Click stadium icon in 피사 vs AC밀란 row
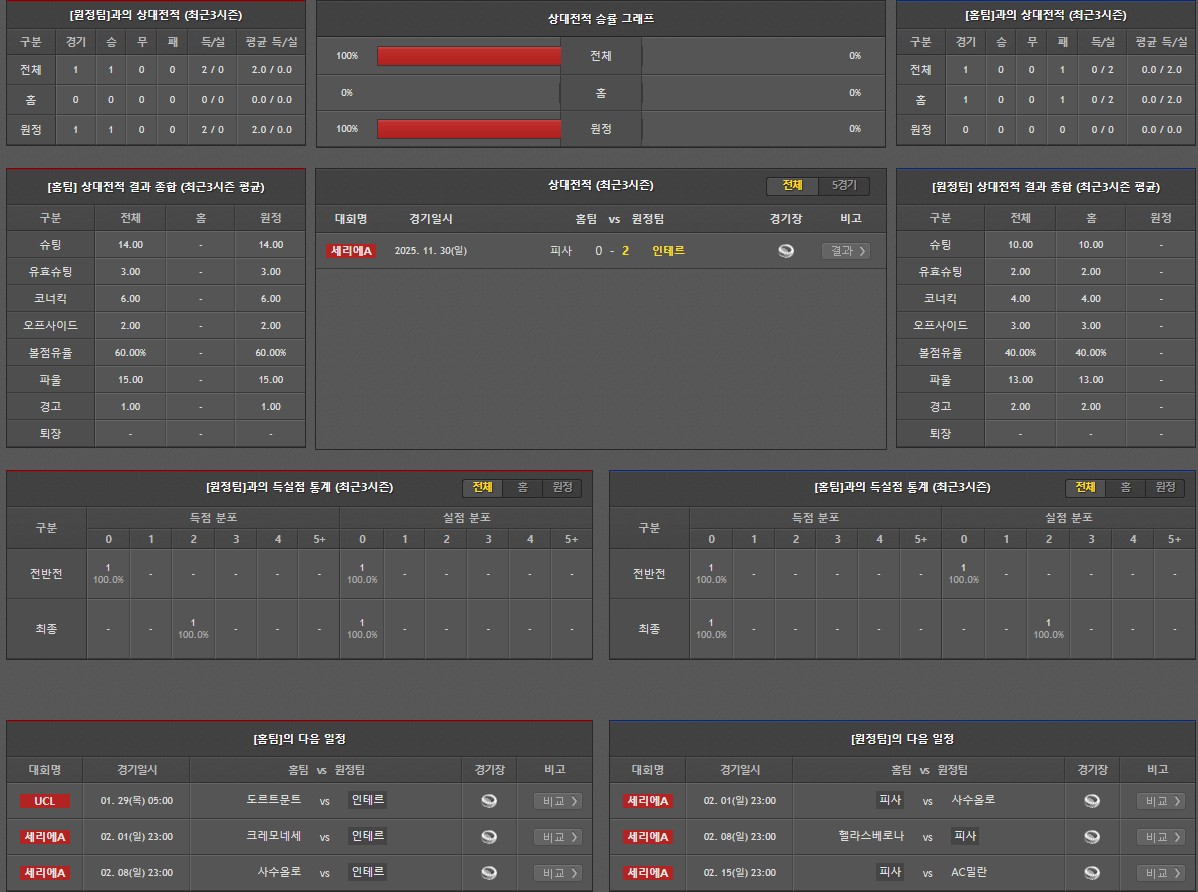Image resolution: width=1198 pixels, height=892 pixels. pyautogui.click(x=1092, y=873)
